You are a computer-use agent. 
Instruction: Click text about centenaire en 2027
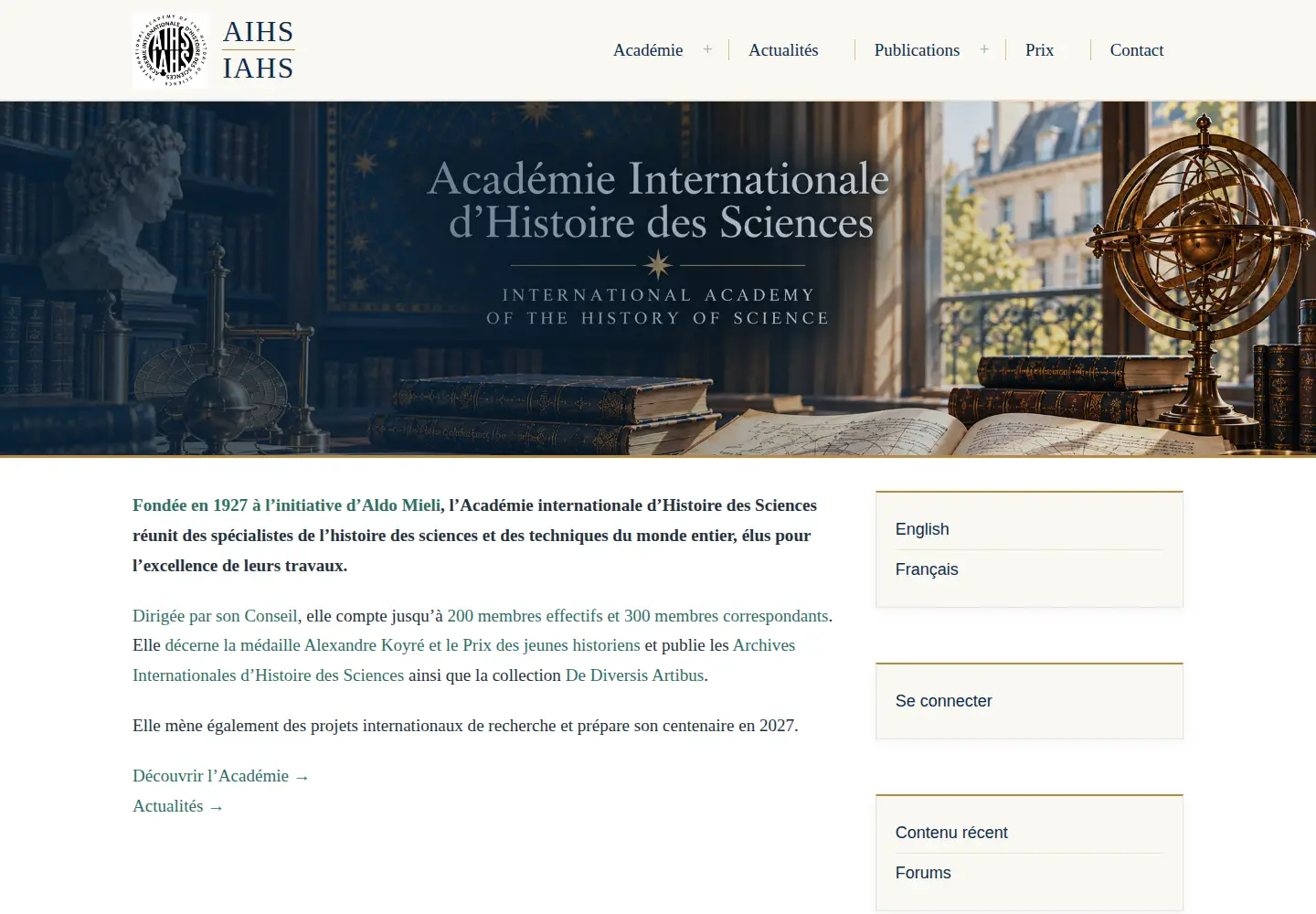[x=465, y=726]
